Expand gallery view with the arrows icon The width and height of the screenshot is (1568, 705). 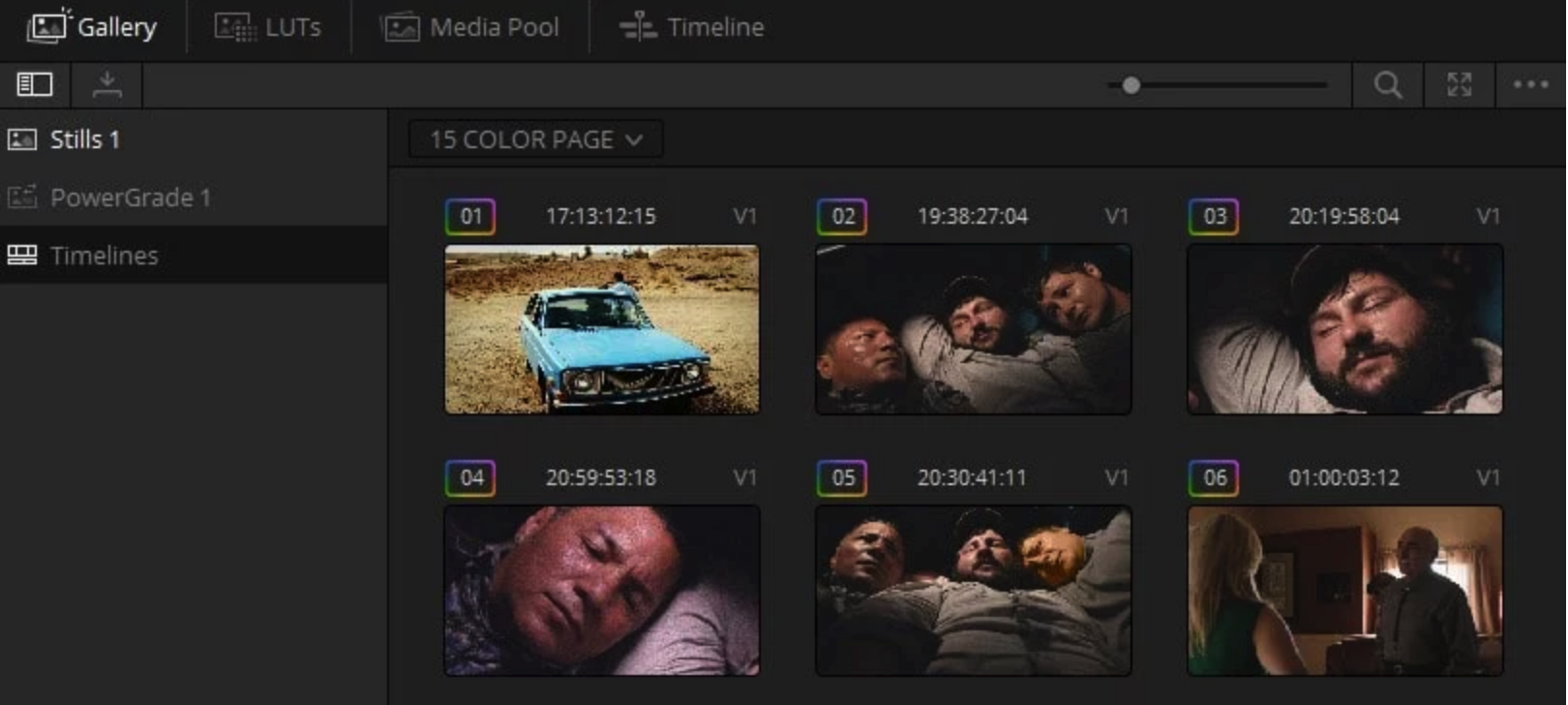coord(1460,85)
